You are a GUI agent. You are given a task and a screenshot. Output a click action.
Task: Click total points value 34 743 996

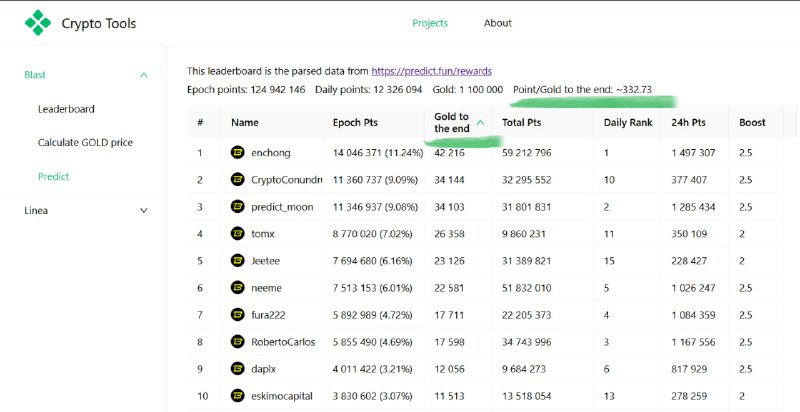[527, 342]
